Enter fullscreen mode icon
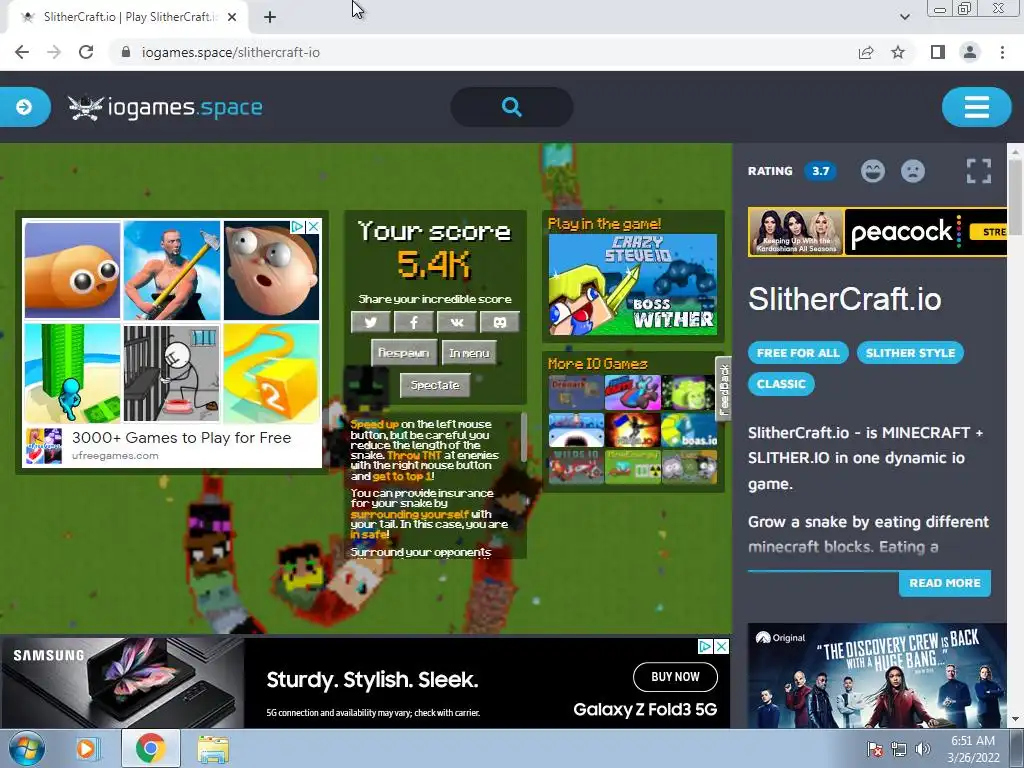 978,171
